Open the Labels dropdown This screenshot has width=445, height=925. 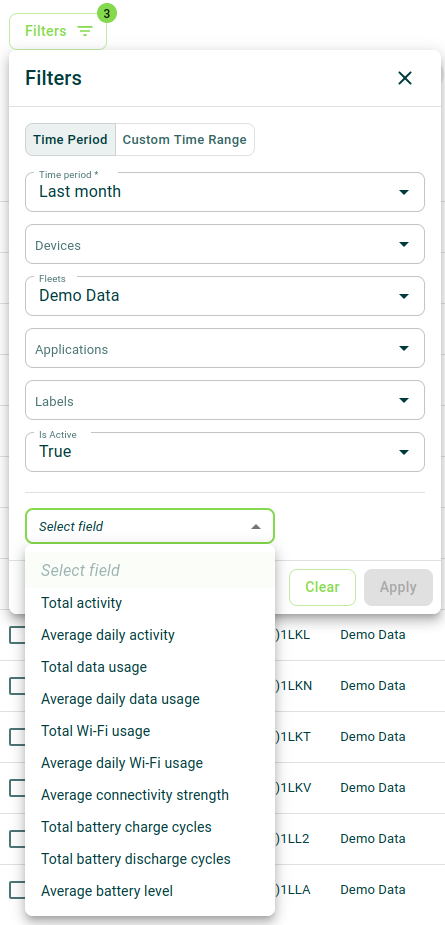[225, 400]
